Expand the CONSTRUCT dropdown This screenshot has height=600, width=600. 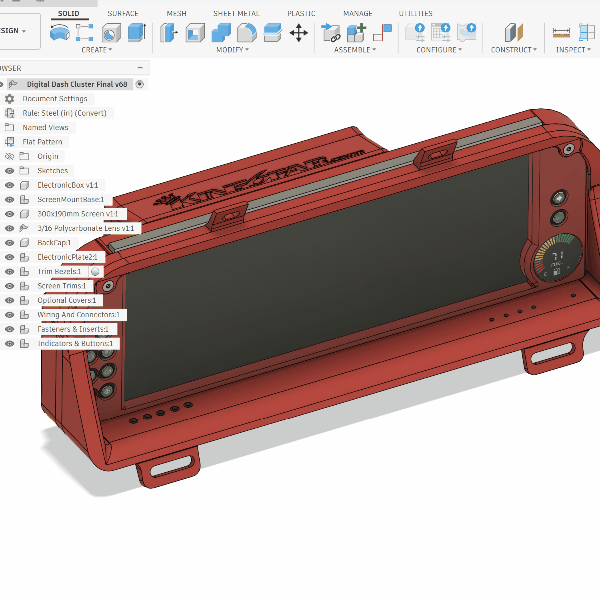pos(514,50)
